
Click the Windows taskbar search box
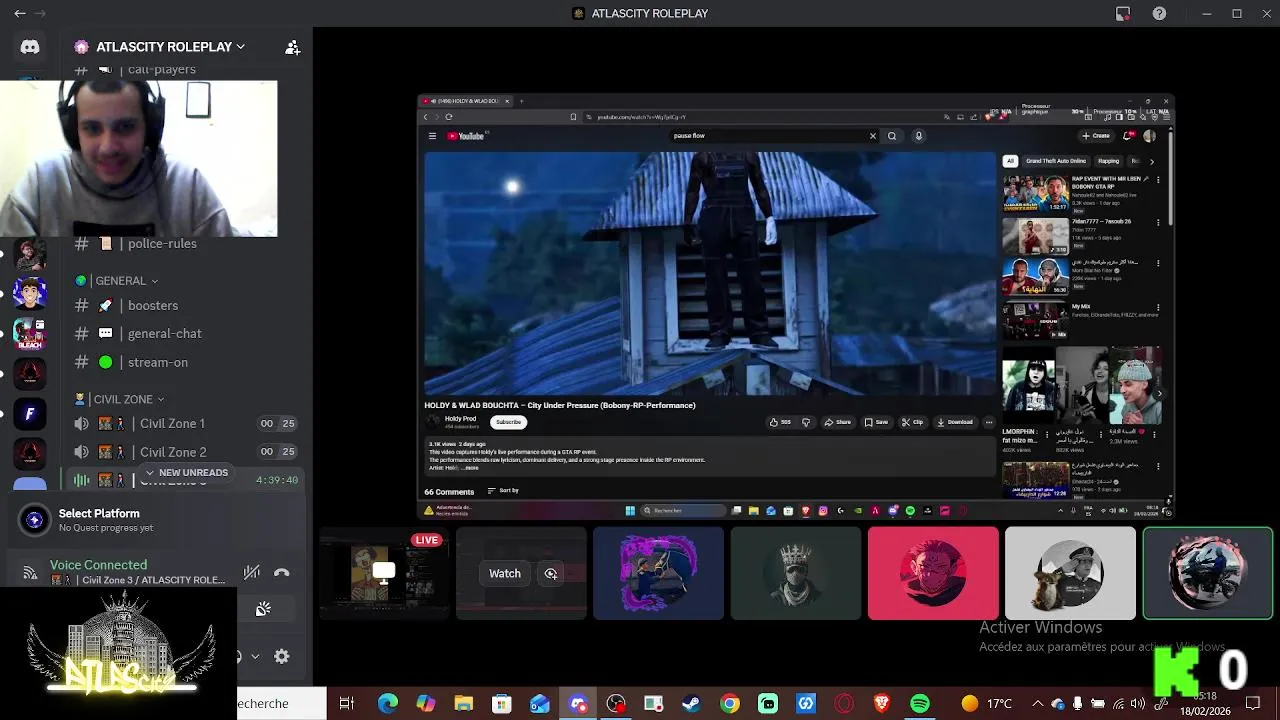pyautogui.click(x=281, y=704)
